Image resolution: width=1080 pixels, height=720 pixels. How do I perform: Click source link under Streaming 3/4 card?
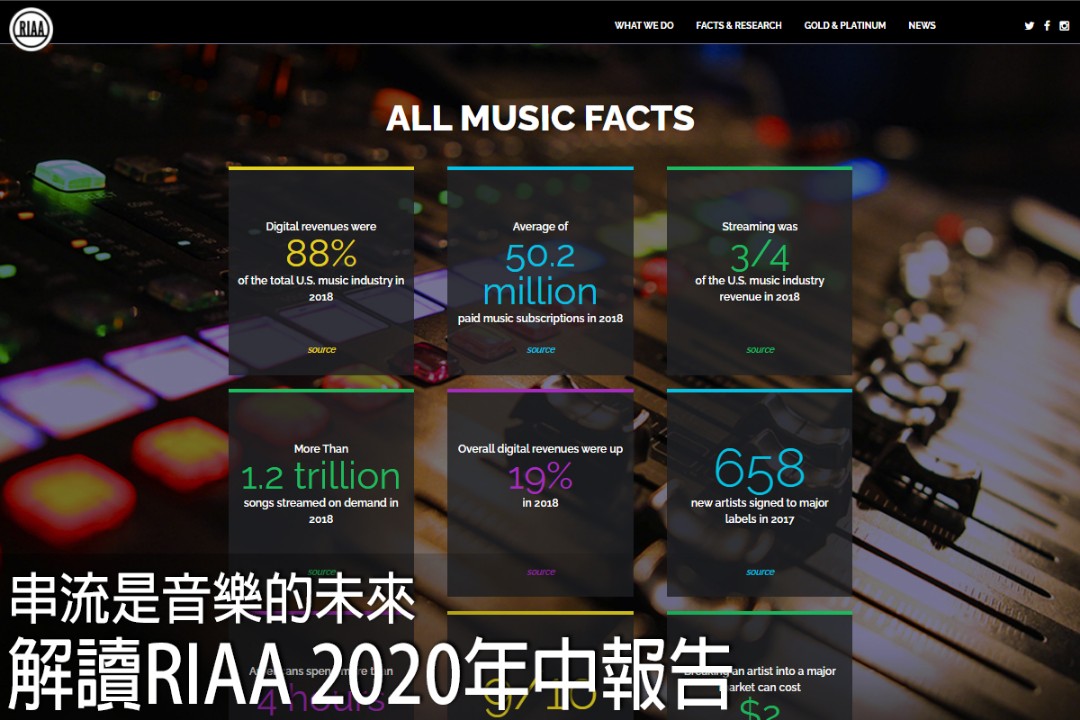pyautogui.click(x=760, y=350)
